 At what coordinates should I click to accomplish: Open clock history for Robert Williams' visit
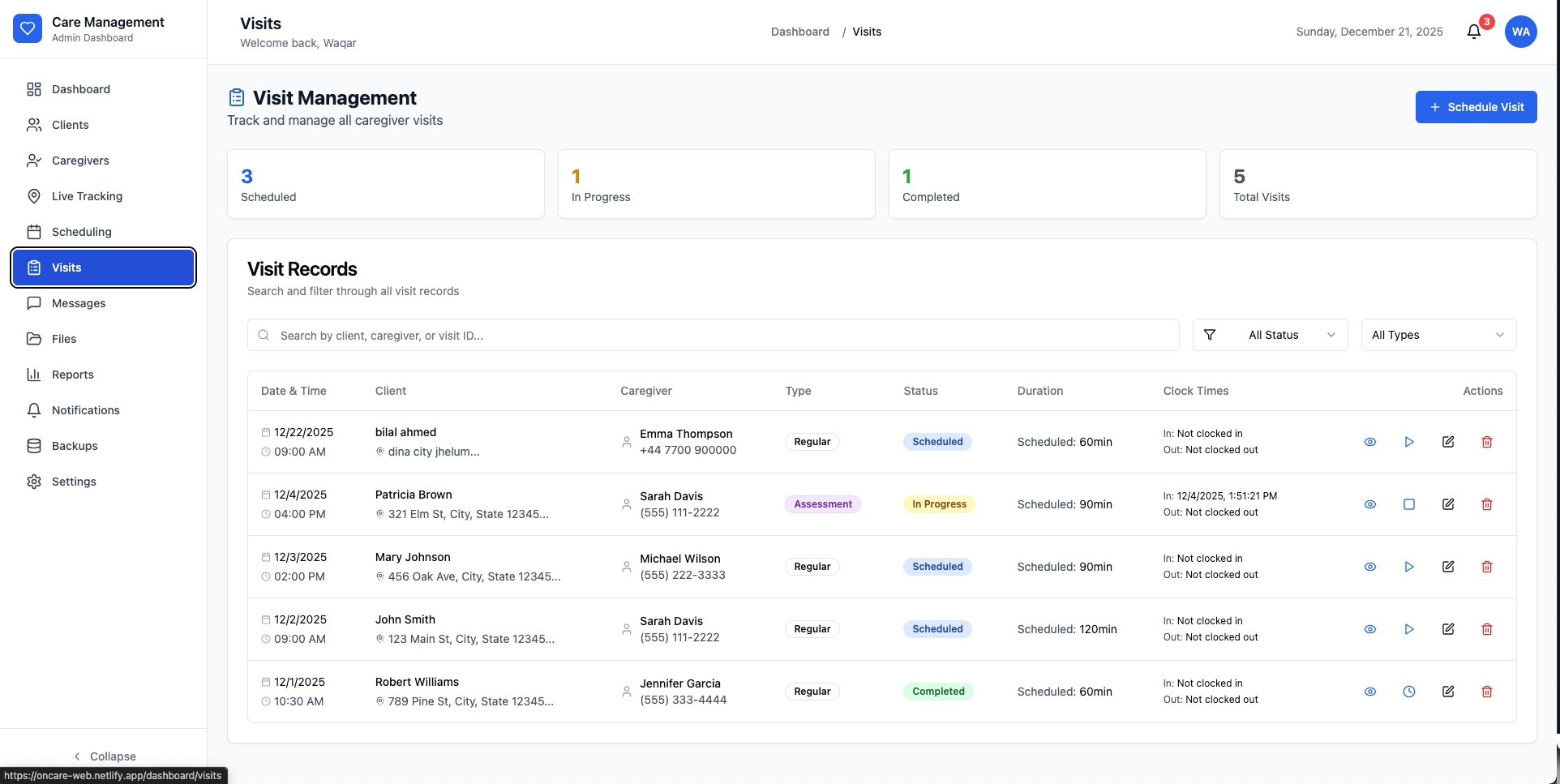pyautogui.click(x=1409, y=692)
